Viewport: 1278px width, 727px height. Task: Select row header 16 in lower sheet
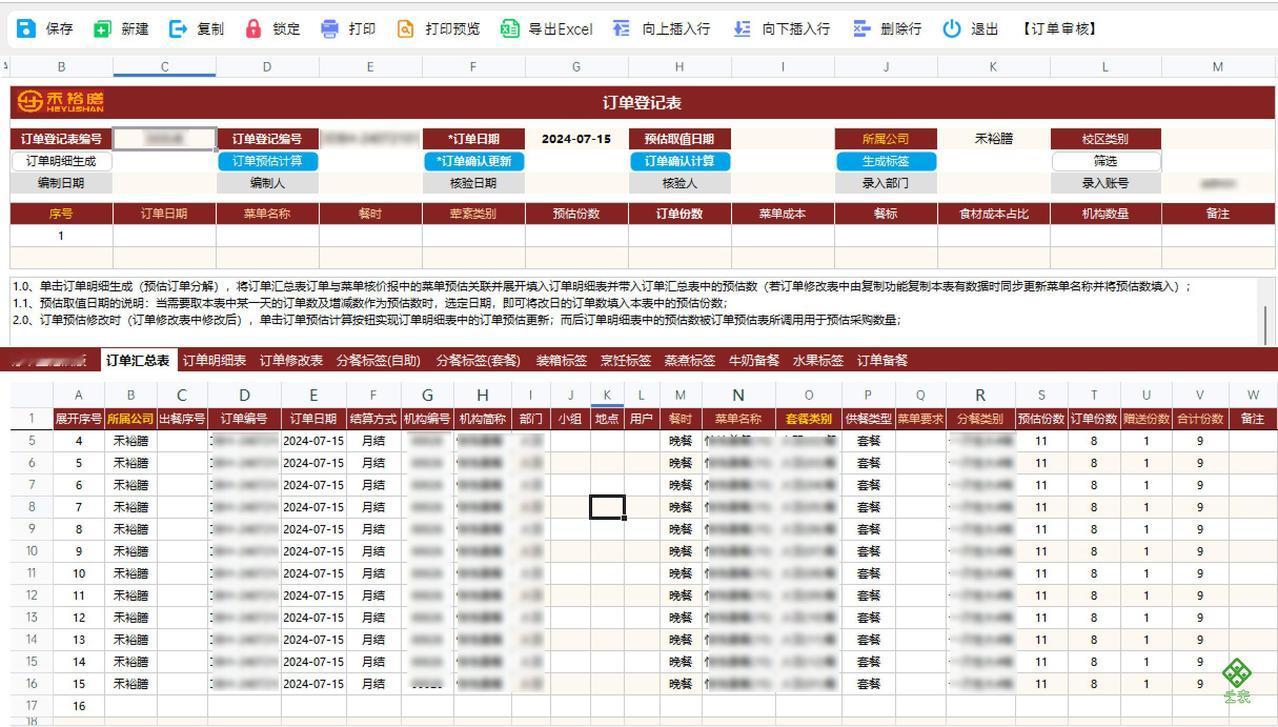coord(31,684)
